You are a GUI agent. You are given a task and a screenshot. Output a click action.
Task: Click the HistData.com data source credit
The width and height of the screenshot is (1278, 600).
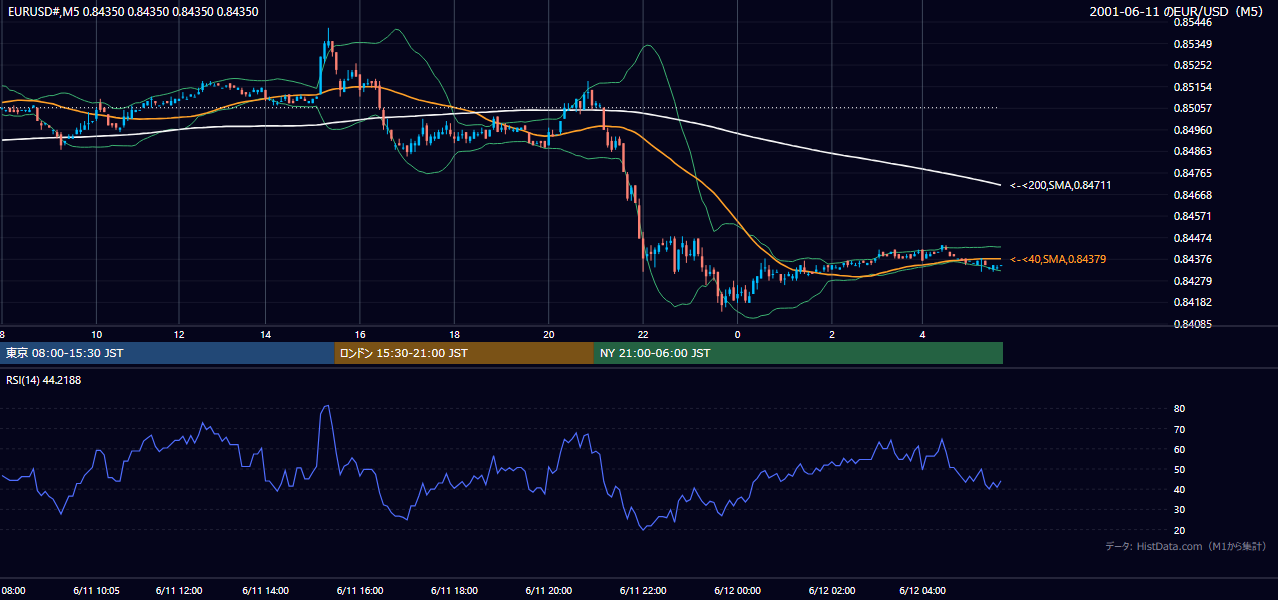(1186, 546)
